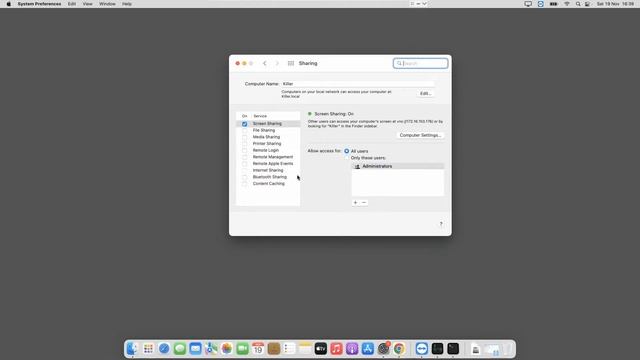
Task: Open the Apple menu
Action: (x=9, y=4)
